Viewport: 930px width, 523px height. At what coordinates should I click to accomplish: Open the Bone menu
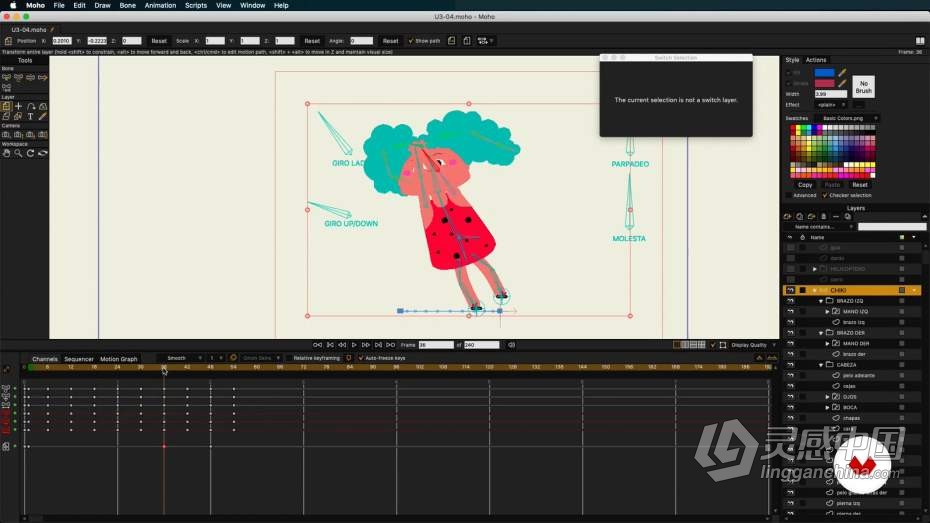pos(128,5)
